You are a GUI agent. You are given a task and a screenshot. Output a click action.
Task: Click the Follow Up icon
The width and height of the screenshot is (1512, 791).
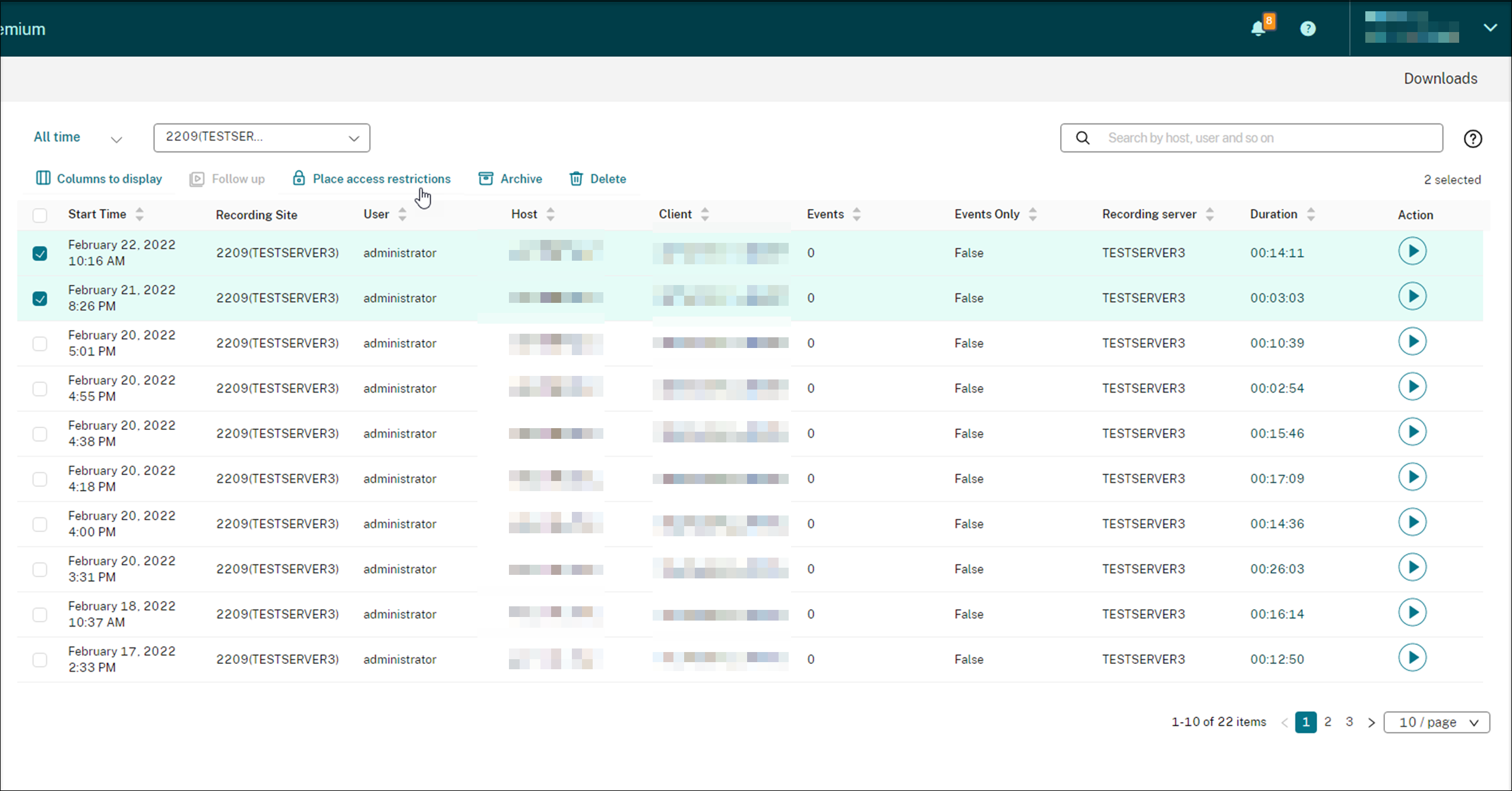(196, 179)
